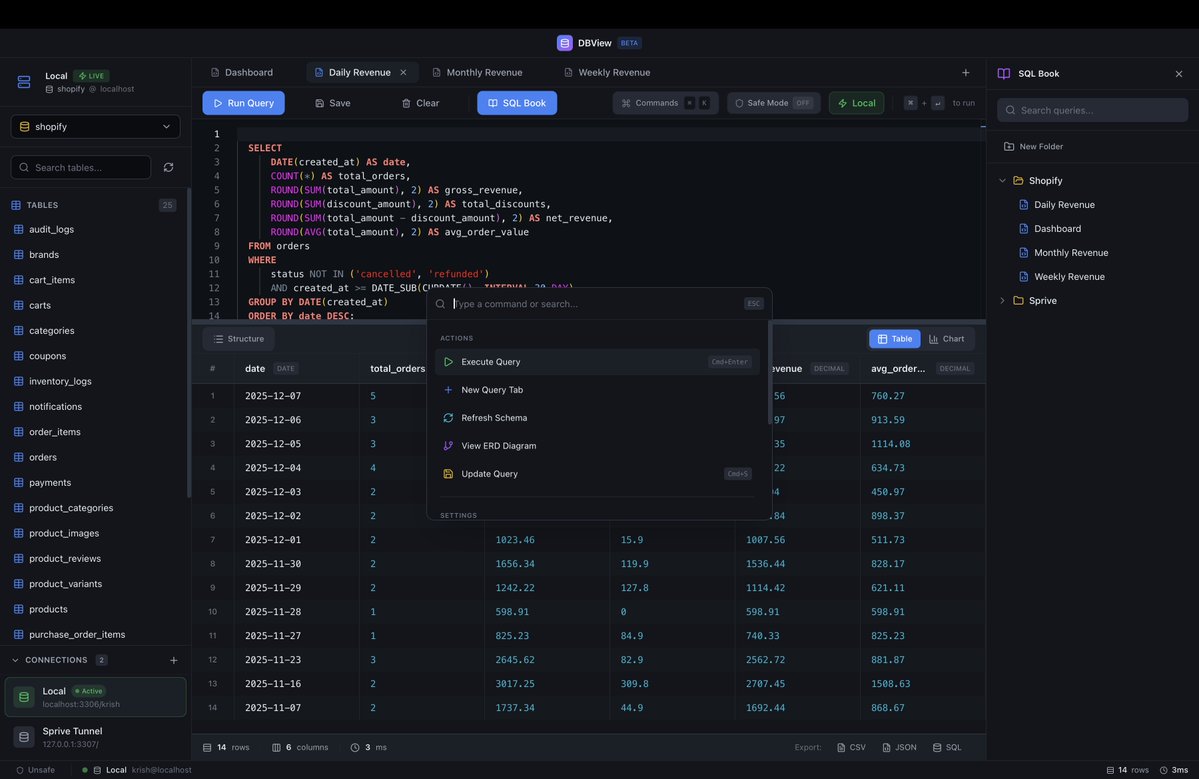Refresh the tables list in the sidebar
The width and height of the screenshot is (1199, 779).
tap(168, 167)
